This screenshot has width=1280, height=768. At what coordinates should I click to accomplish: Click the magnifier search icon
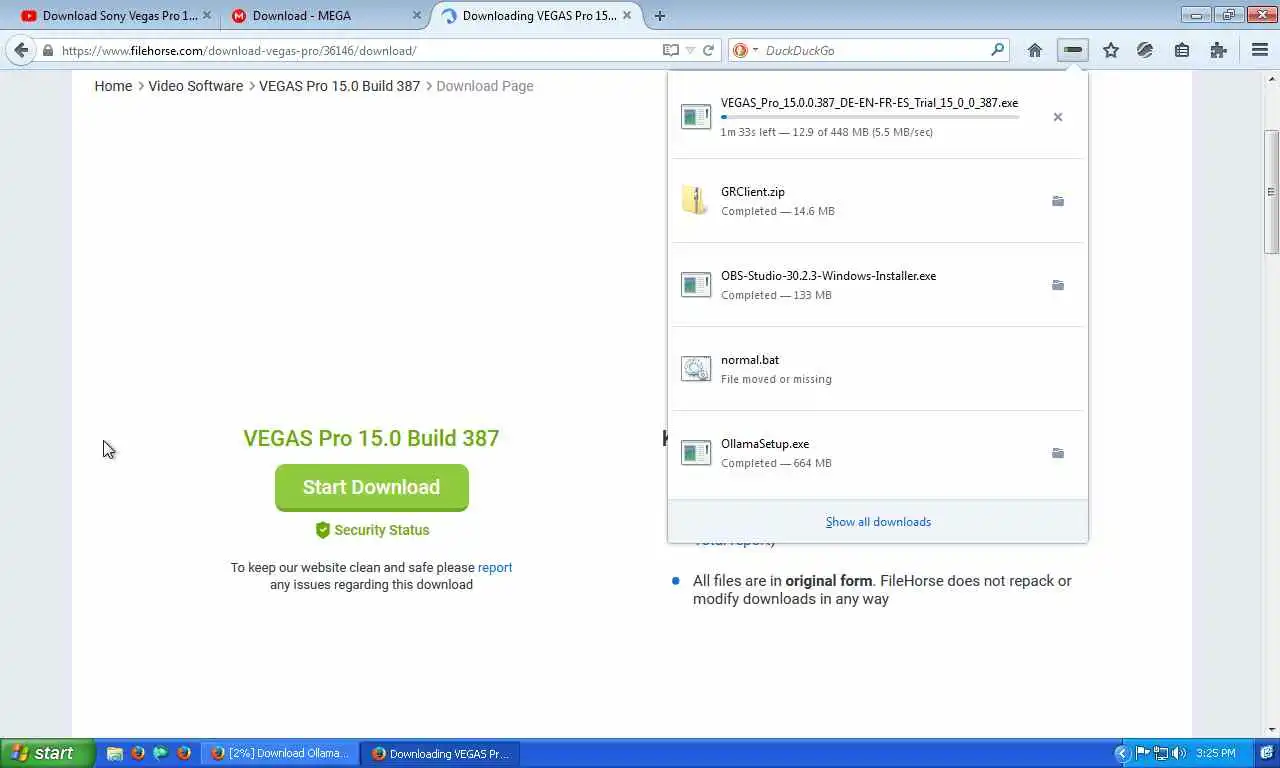(997, 50)
